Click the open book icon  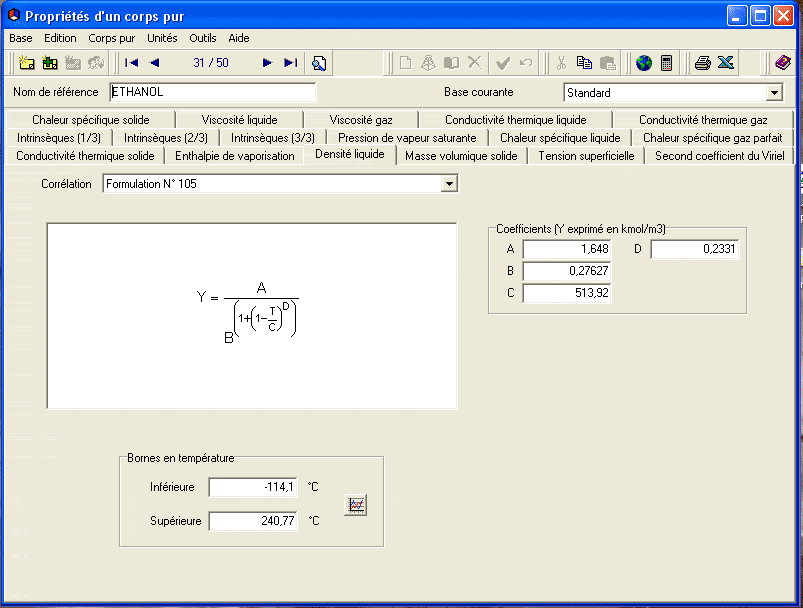pyautogui.click(x=451, y=63)
